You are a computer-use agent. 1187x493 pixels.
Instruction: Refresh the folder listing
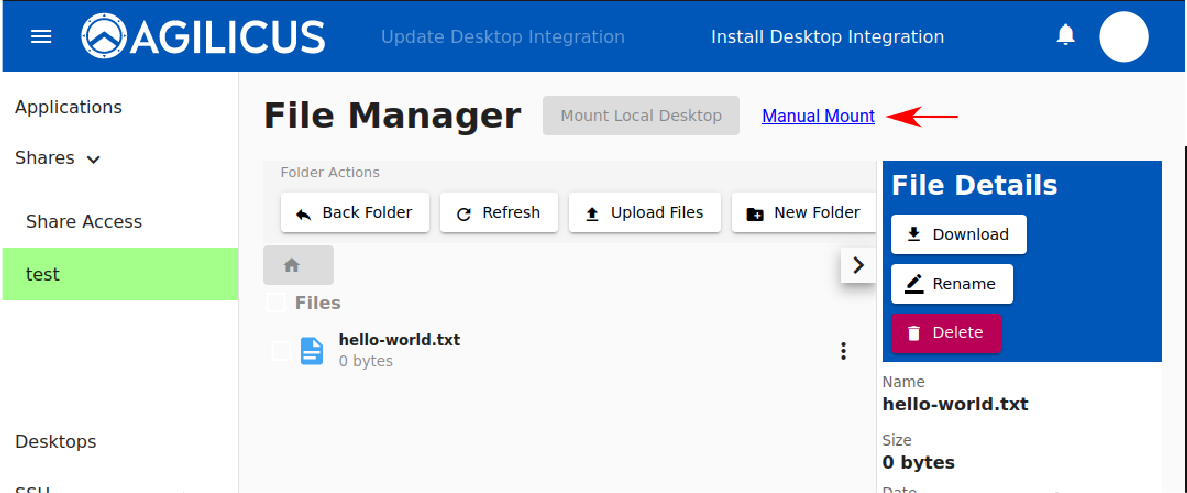click(498, 213)
